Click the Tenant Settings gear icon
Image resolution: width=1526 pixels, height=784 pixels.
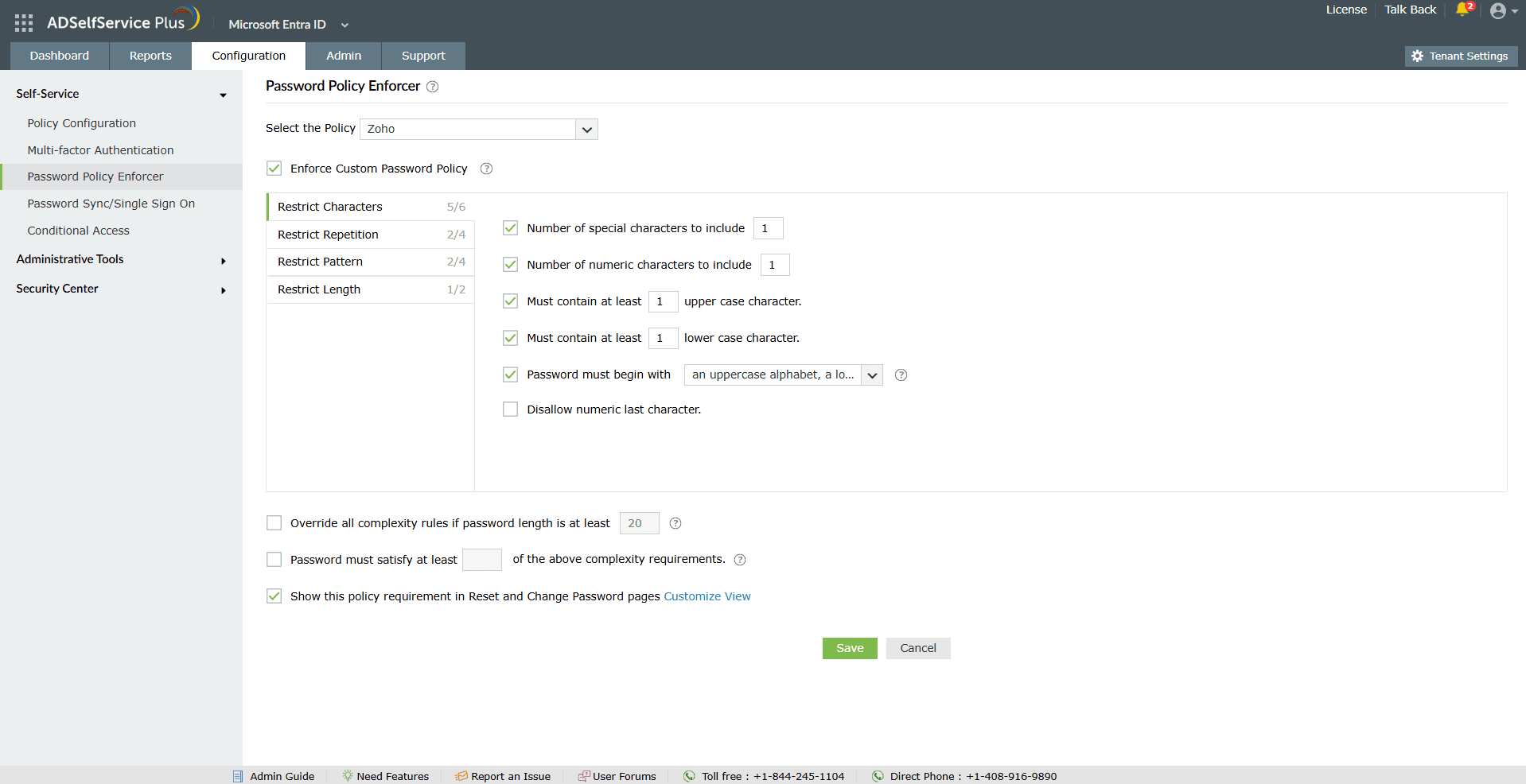pyautogui.click(x=1417, y=56)
